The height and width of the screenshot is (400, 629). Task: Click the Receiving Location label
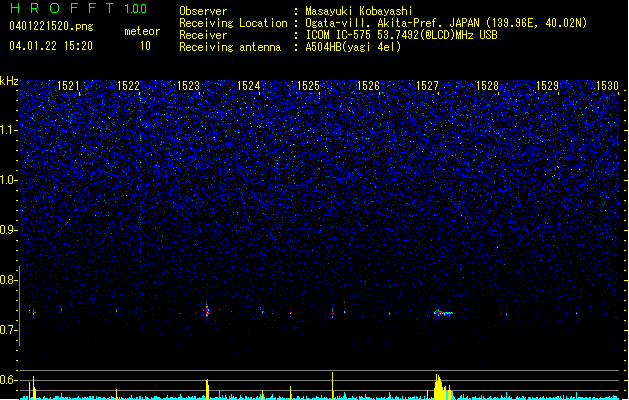pyautogui.click(x=233, y=23)
